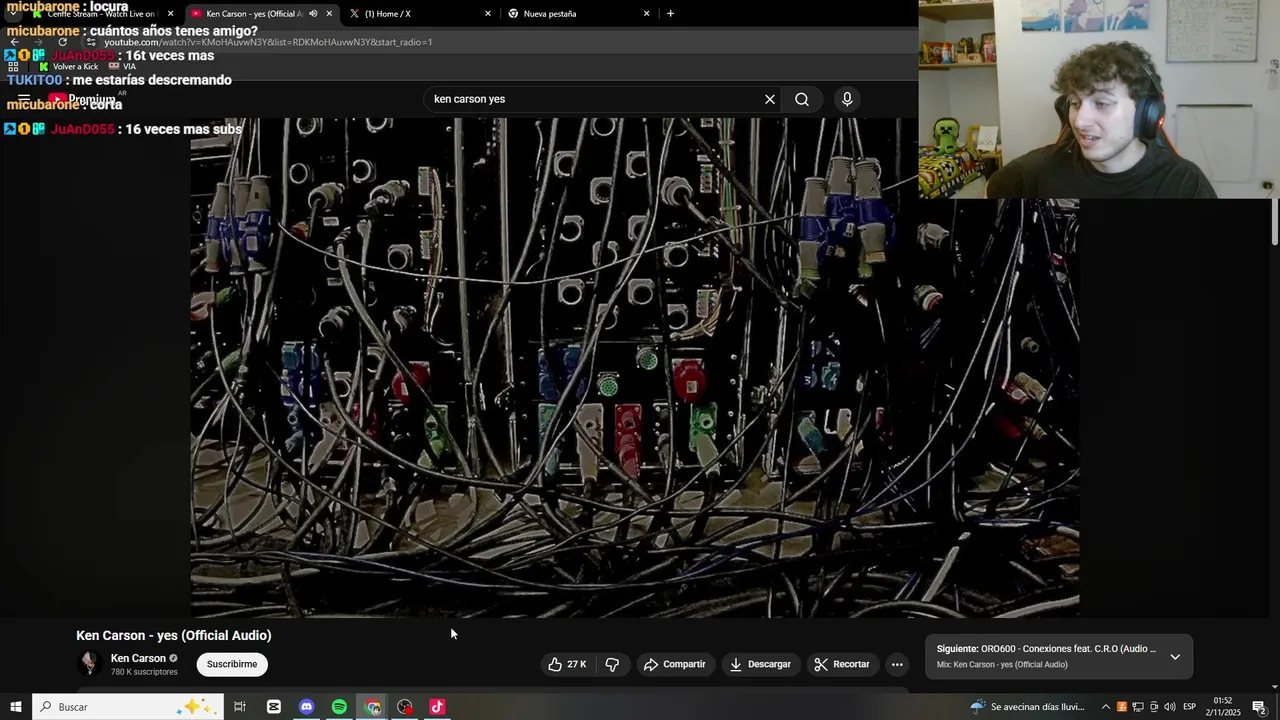Click the page vertical scrollbar
This screenshot has width=1280, height=720.
tap(1275, 222)
